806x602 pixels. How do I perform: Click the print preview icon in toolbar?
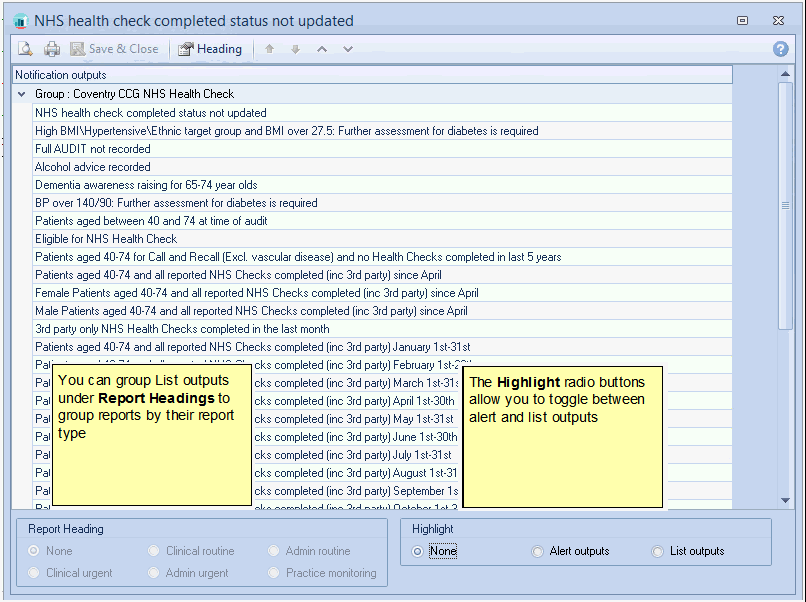[24, 49]
